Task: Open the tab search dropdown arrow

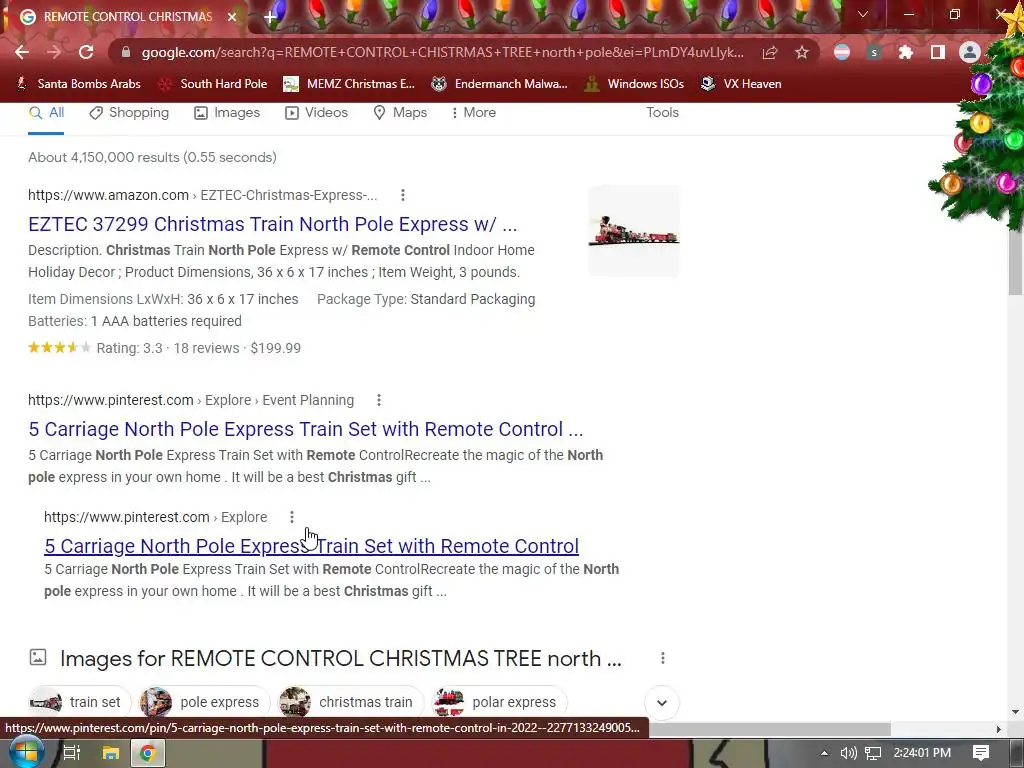Action: point(863,14)
